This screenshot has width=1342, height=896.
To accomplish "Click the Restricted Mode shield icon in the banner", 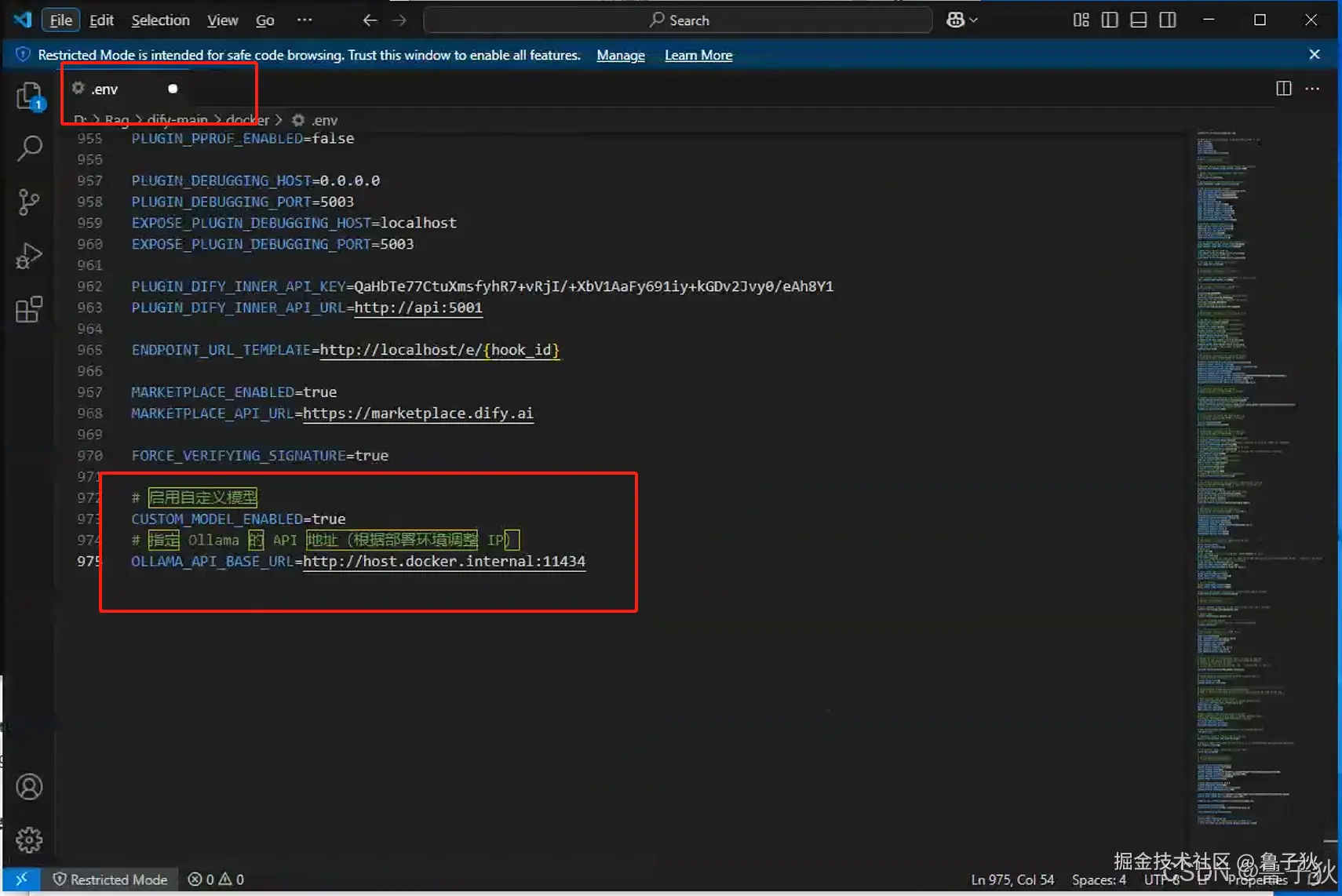I will click(x=23, y=55).
